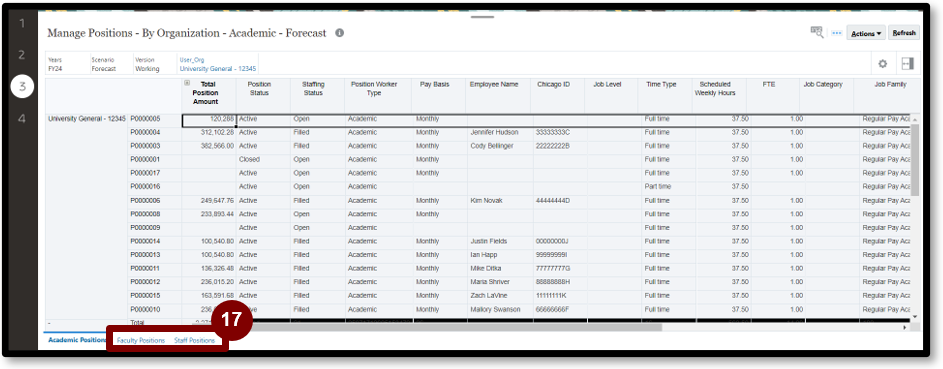
Task: Open the gear settings icon
Action: point(883,64)
